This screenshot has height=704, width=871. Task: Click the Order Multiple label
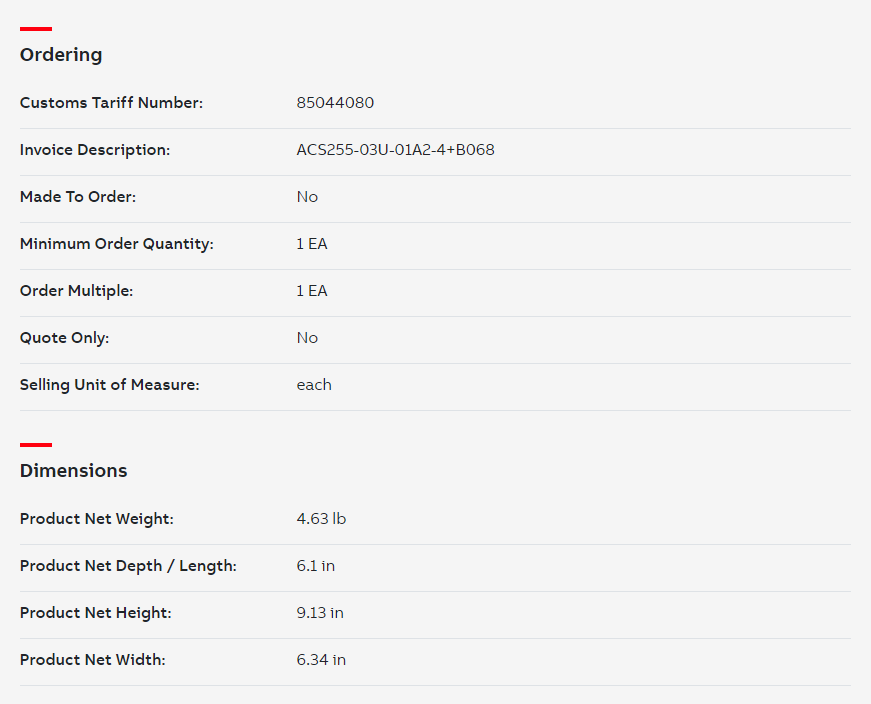pos(77,291)
